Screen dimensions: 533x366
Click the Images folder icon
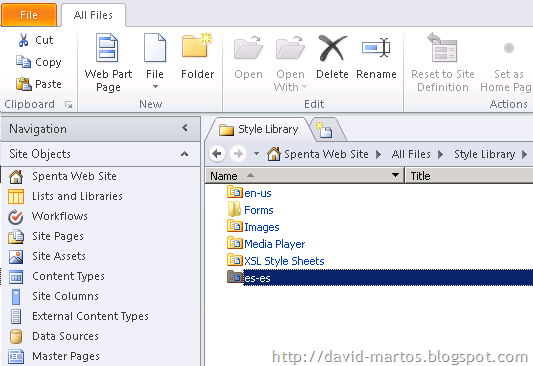click(x=235, y=226)
